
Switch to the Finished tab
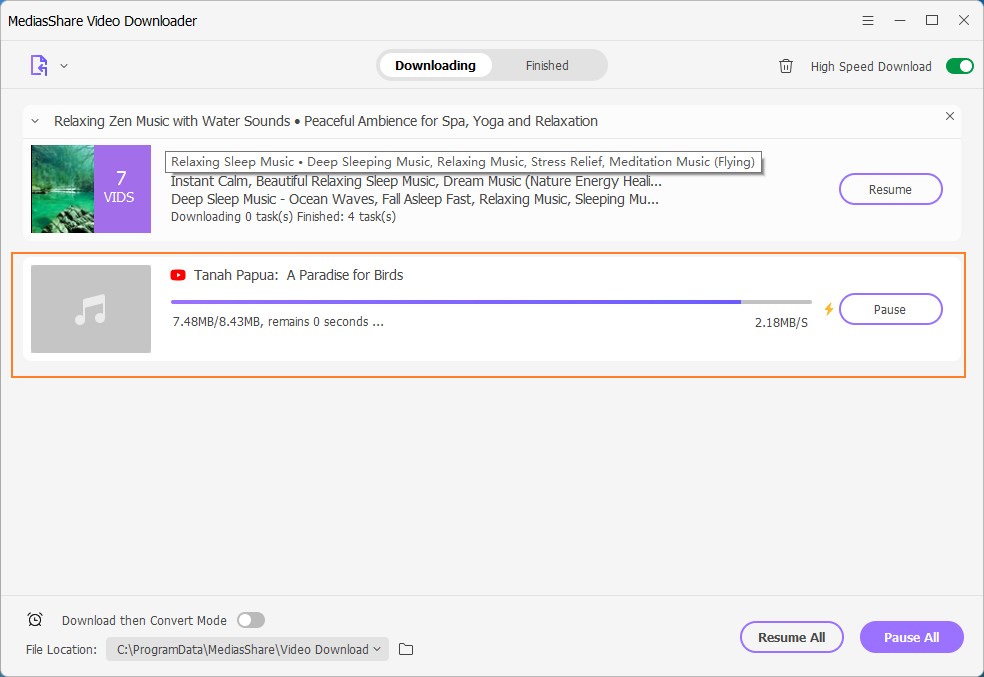(x=547, y=66)
